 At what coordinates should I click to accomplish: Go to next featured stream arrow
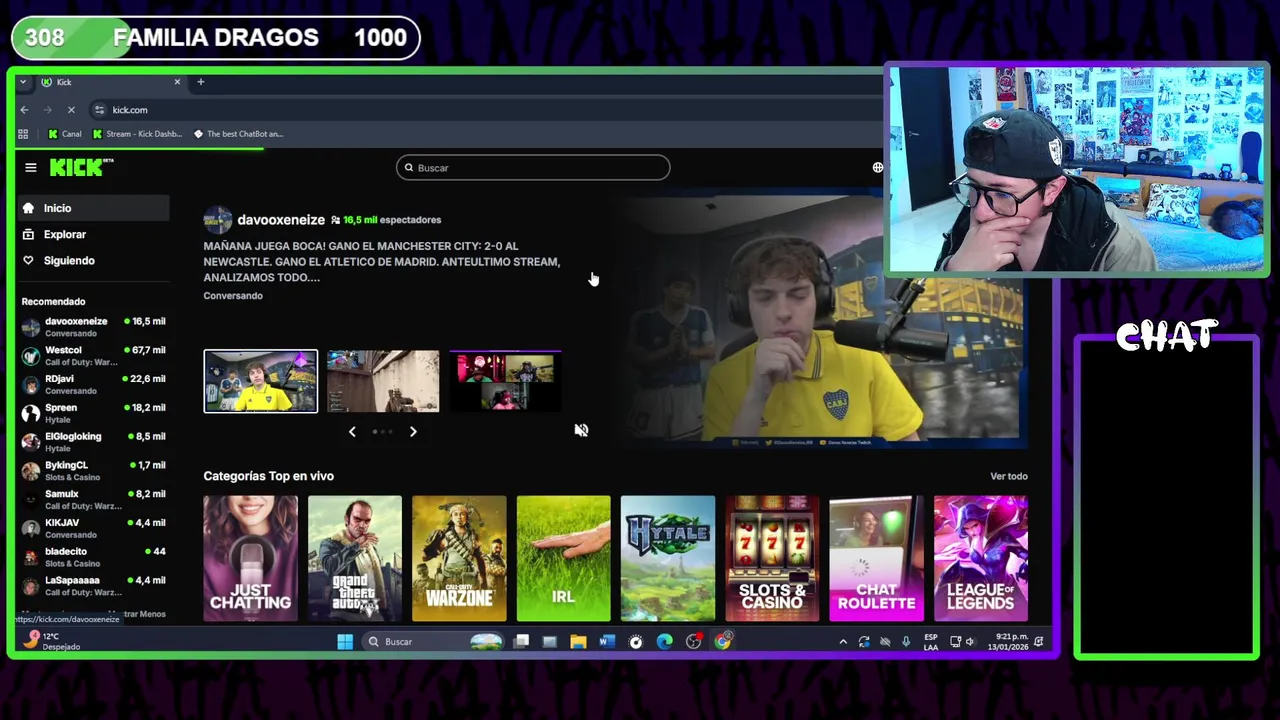point(413,432)
